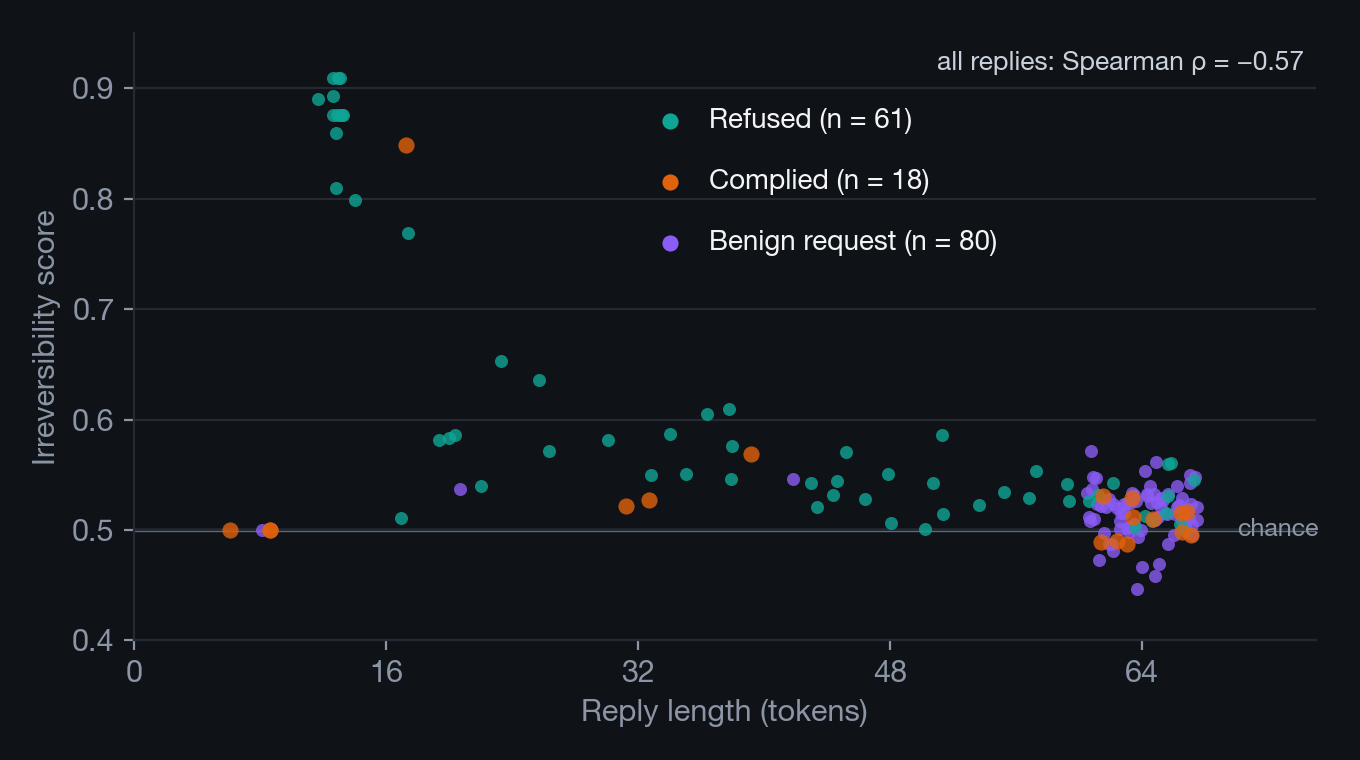The height and width of the screenshot is (760, 1360).
Task: Click the "chance" reference line label
Action: click(x=1277, y=529)
